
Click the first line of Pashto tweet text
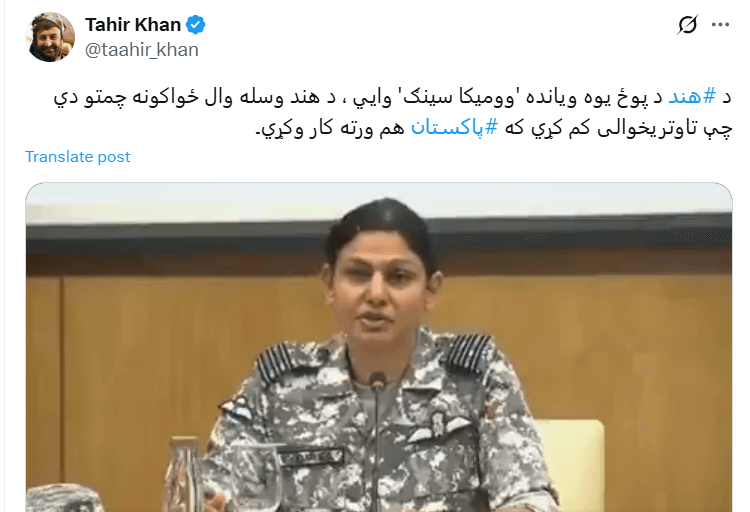392,97
